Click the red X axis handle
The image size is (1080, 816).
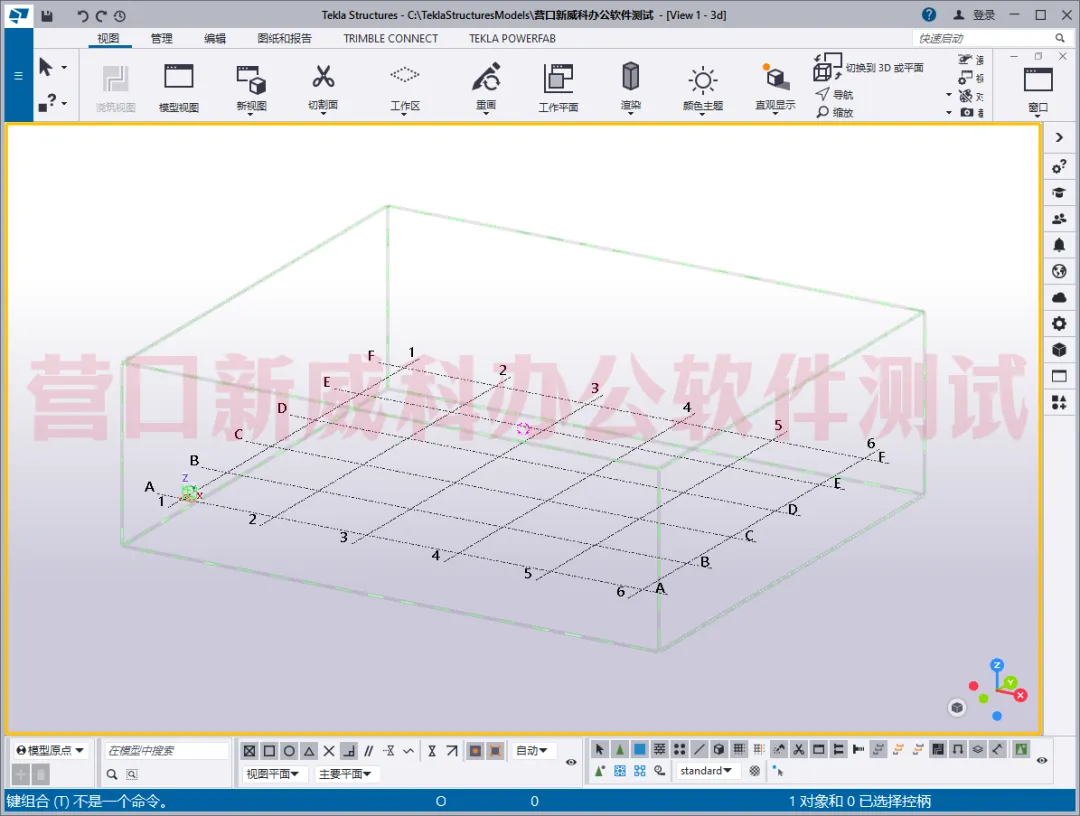coord(1021,695)
